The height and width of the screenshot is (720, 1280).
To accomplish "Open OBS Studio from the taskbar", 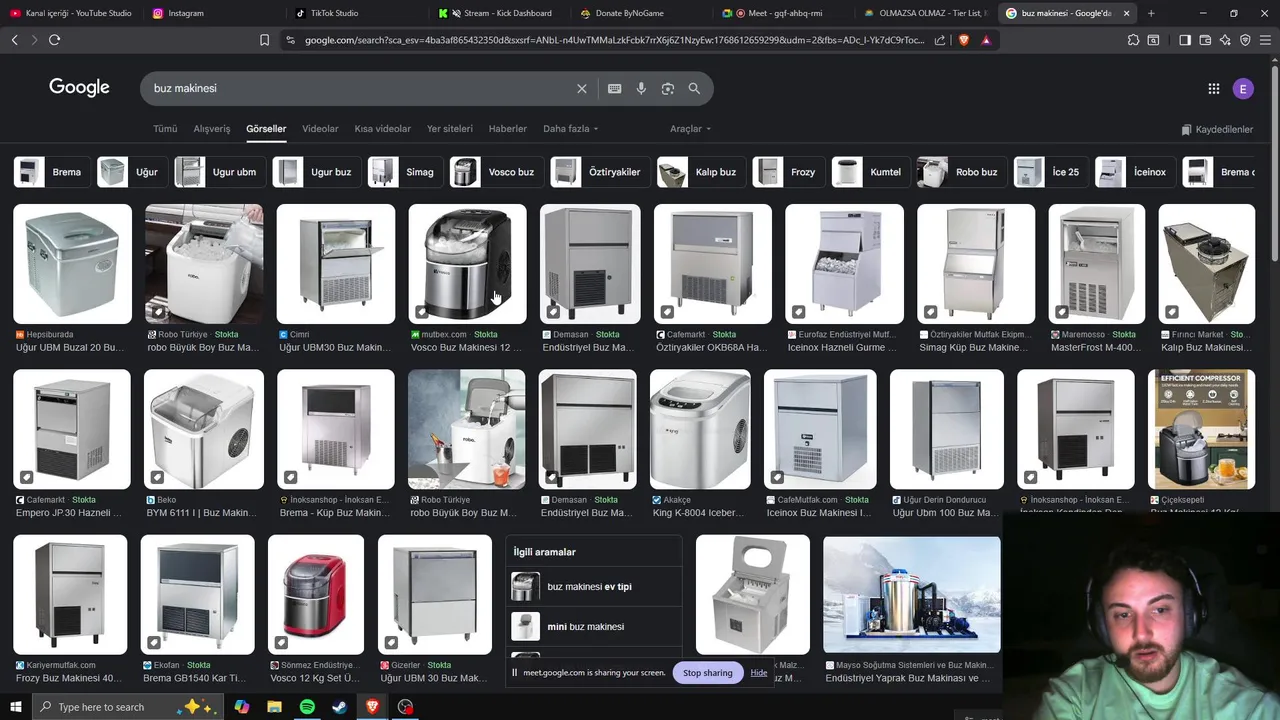I will pos(405,707).
